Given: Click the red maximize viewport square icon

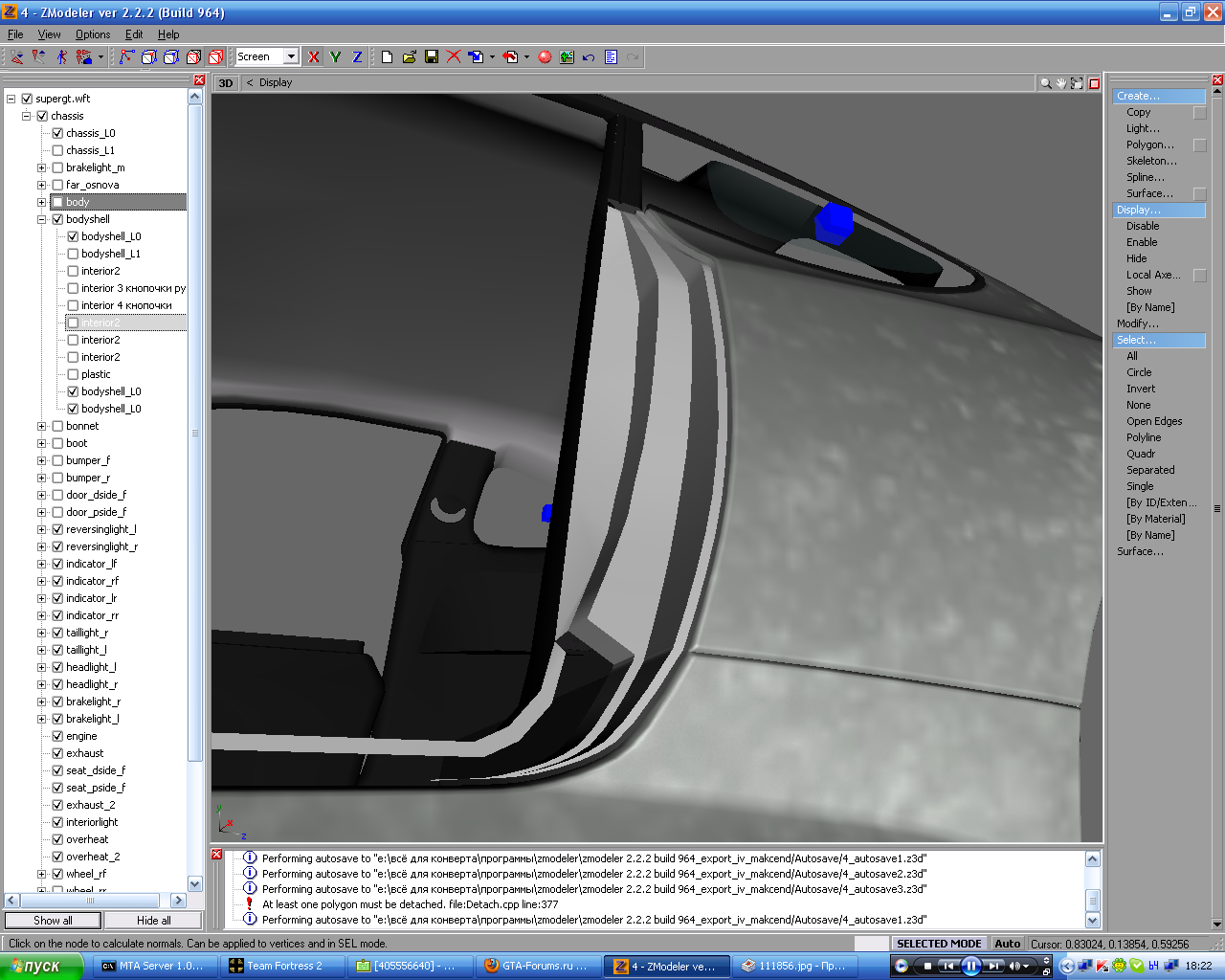Looking at the screenshot, I should click(1094, 83).
